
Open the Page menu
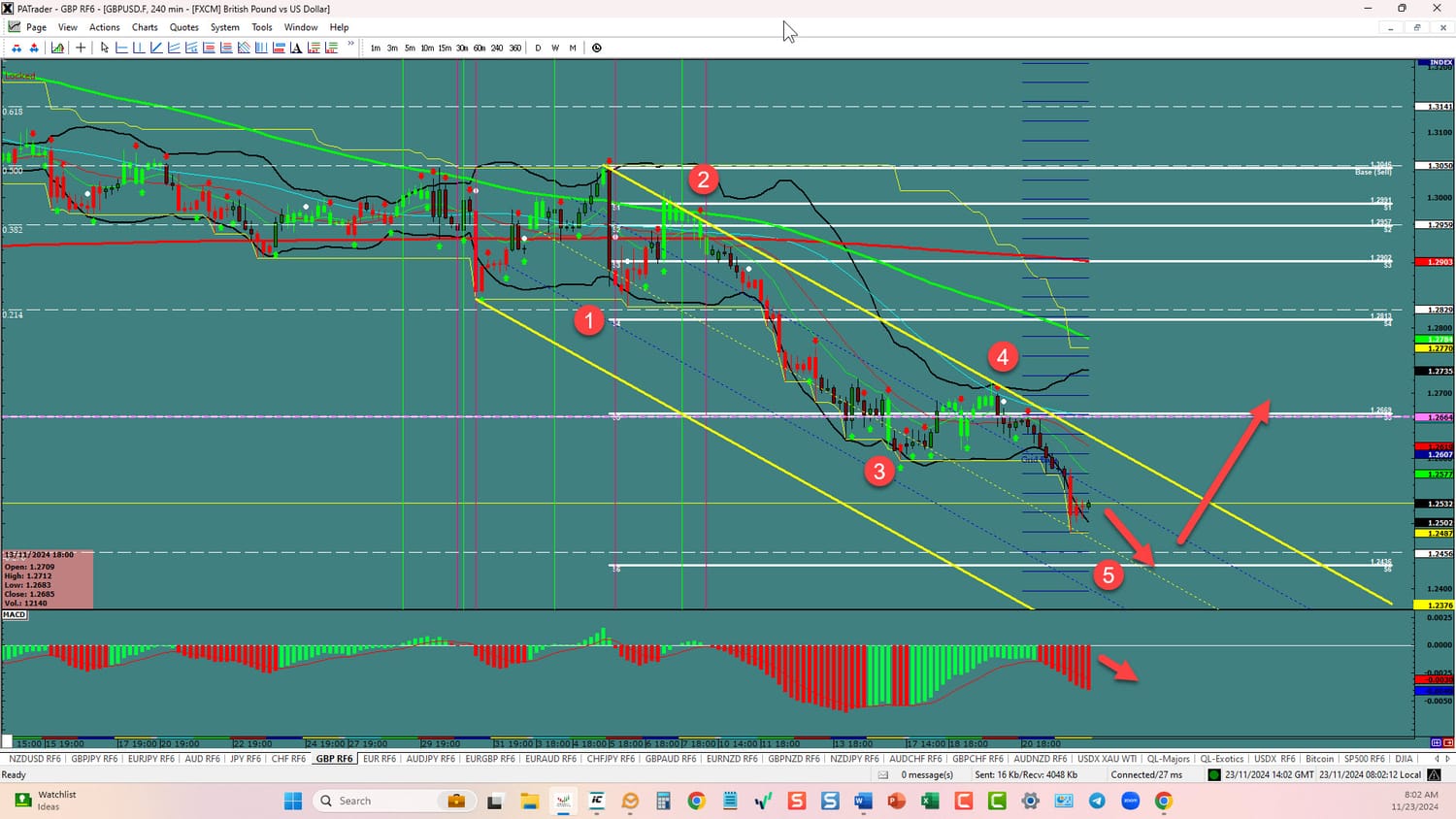click(x=37, y=27)
